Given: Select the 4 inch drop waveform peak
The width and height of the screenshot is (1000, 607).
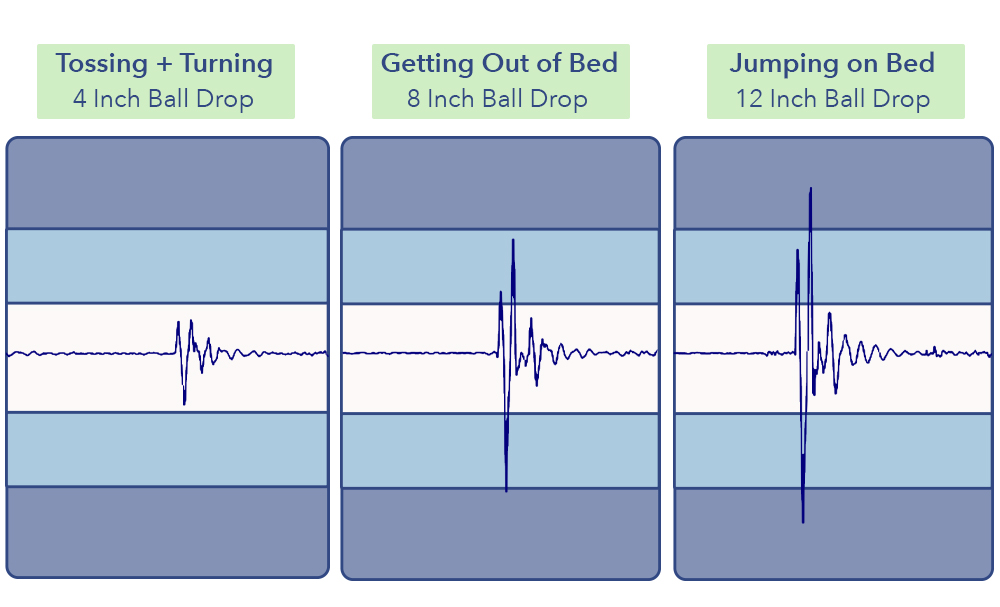Looking at the screenshot, I should tap(191, 323).
